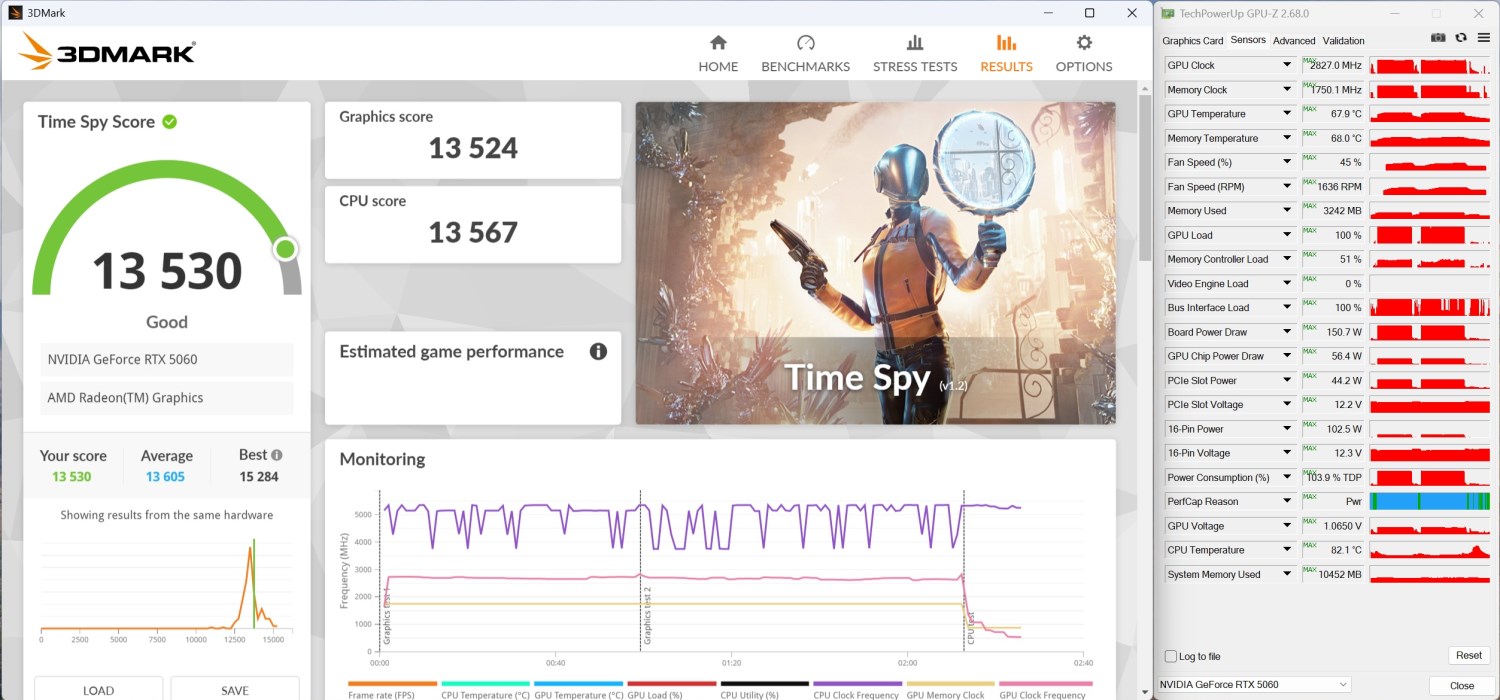Click the info icon beside Estimated game performance
The width and height of the screenshot is (1500, 700).
point(598,351)
